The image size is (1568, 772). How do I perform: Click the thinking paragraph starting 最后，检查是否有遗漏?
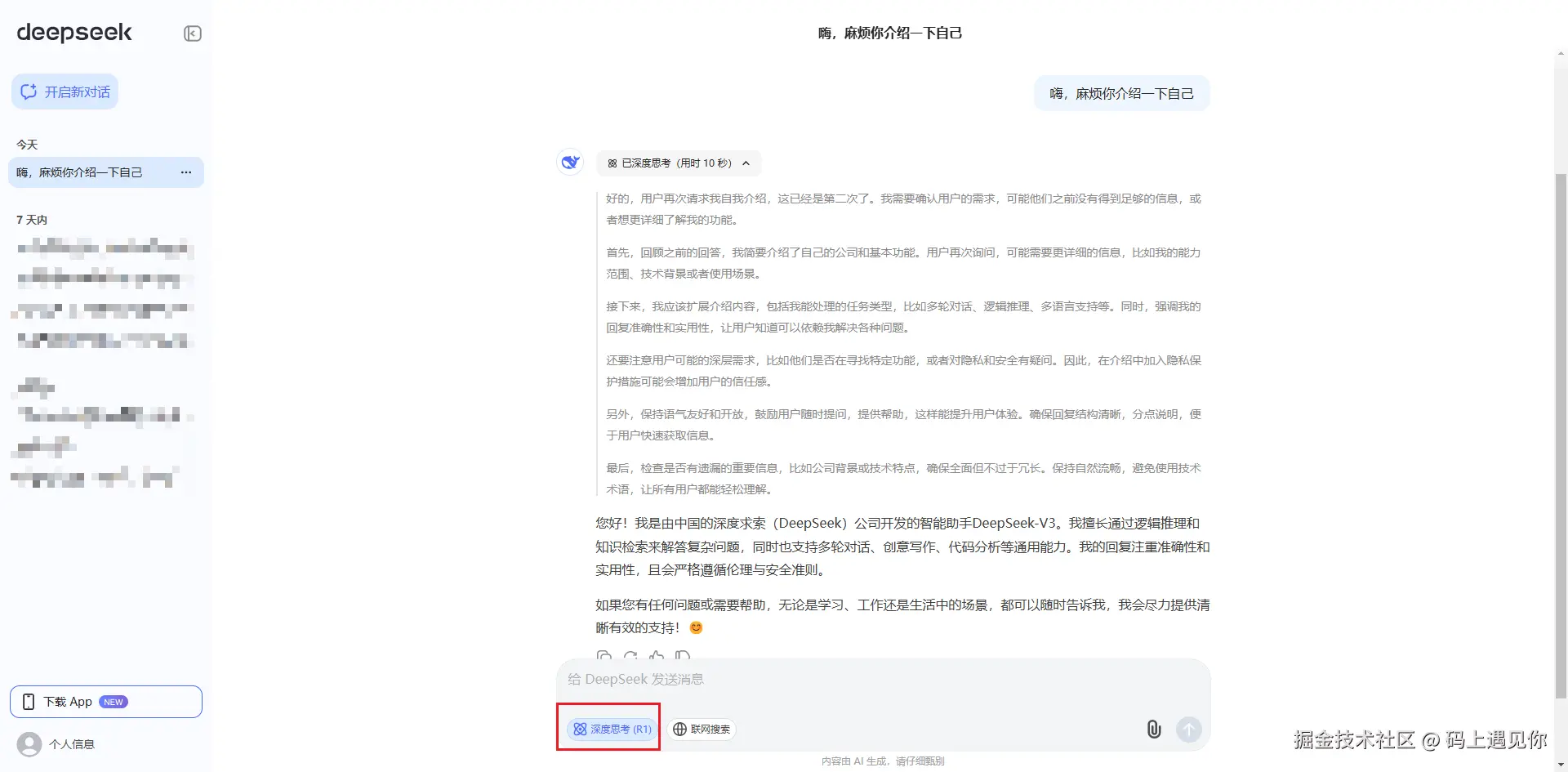[x=903, y=479]
